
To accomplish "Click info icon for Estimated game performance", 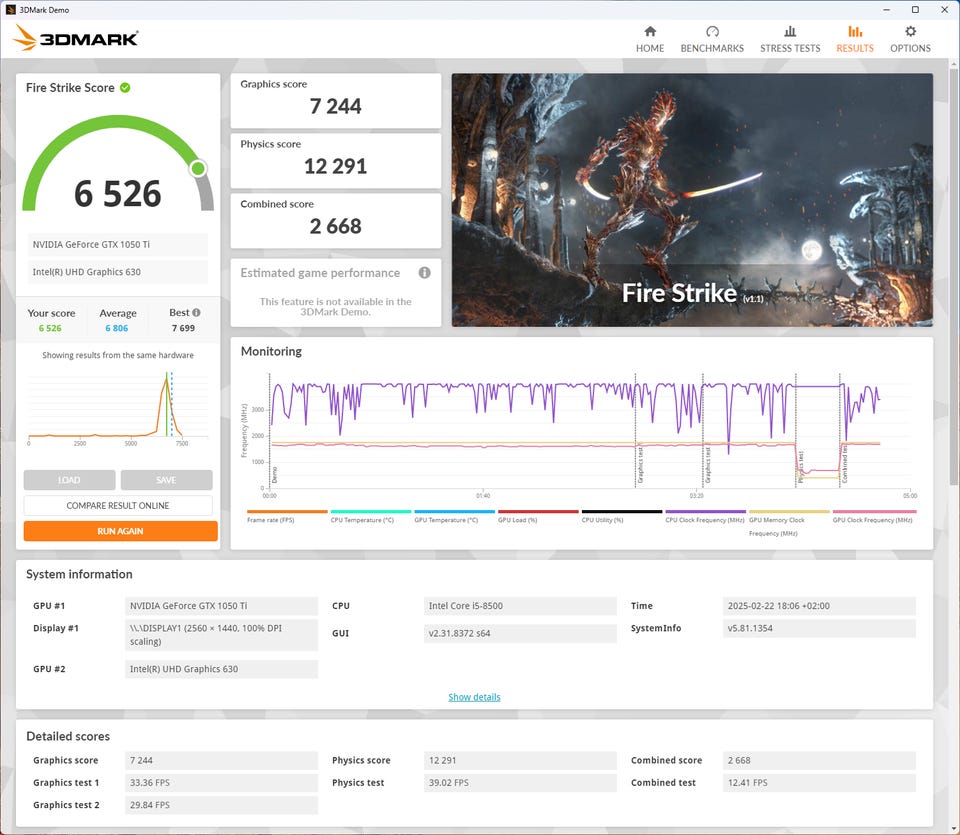I will [424, 272].
